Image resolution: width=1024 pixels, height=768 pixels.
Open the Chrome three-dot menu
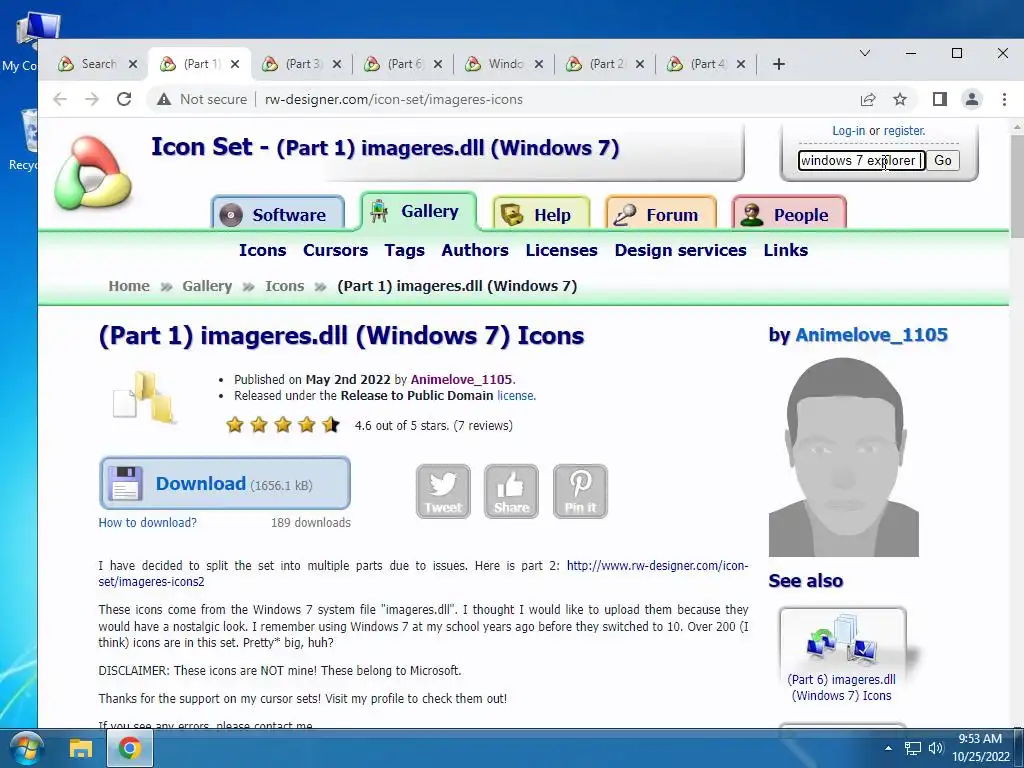1004,99
